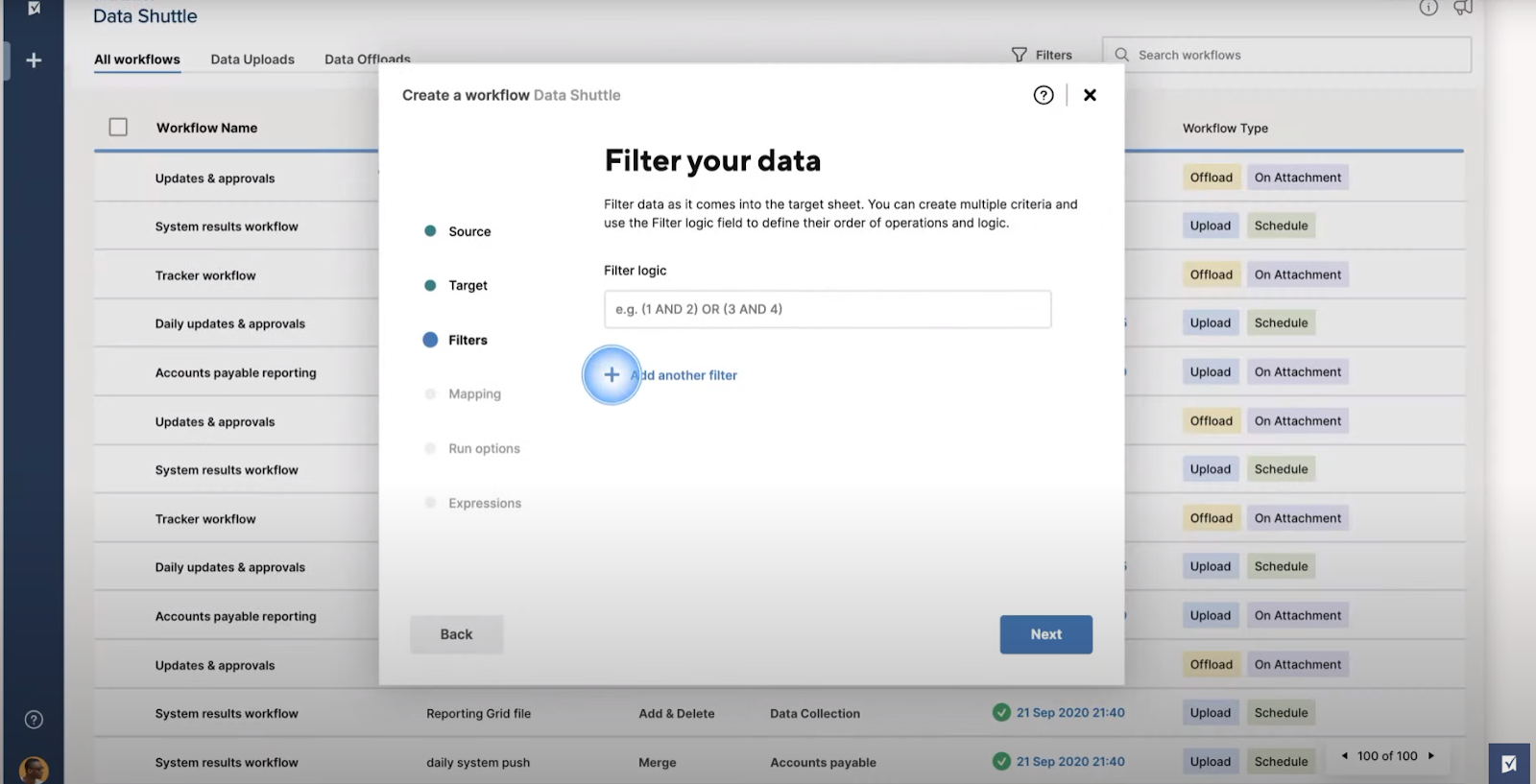1536x784 pixels.
Task: Open the info icon in the header
Action: [1428, 8]
